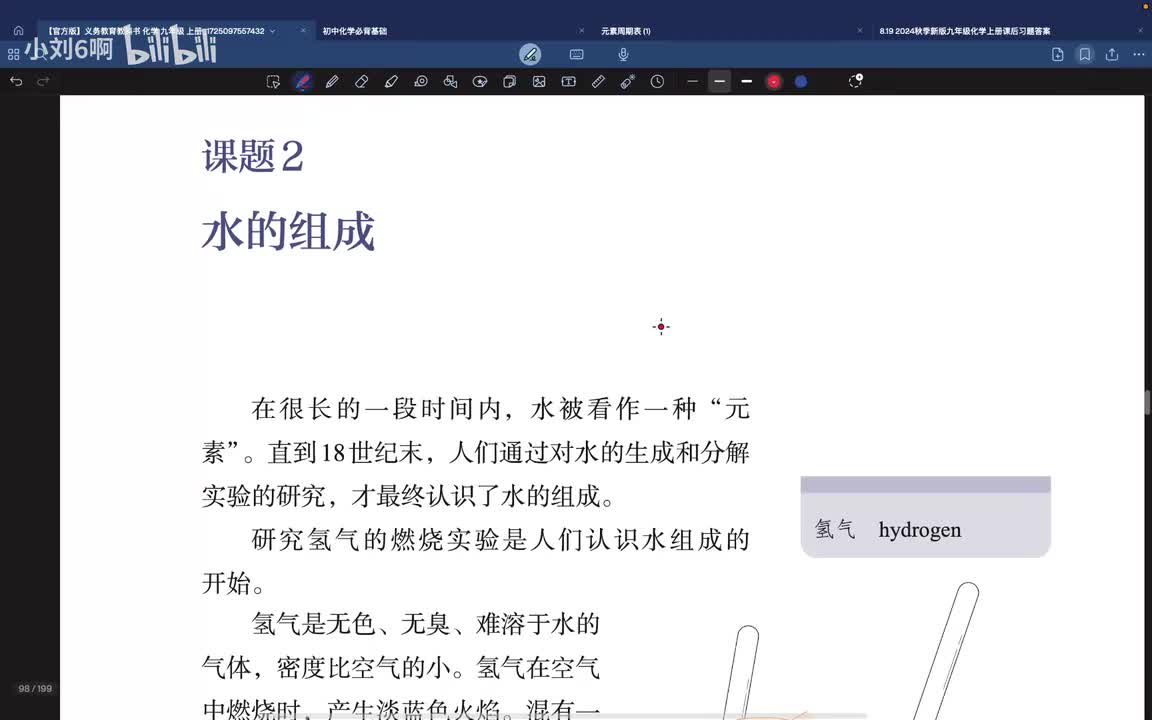Viewport: 1152px width, 720px height.
Task: Select the text box tool
Action: point(569,82)
